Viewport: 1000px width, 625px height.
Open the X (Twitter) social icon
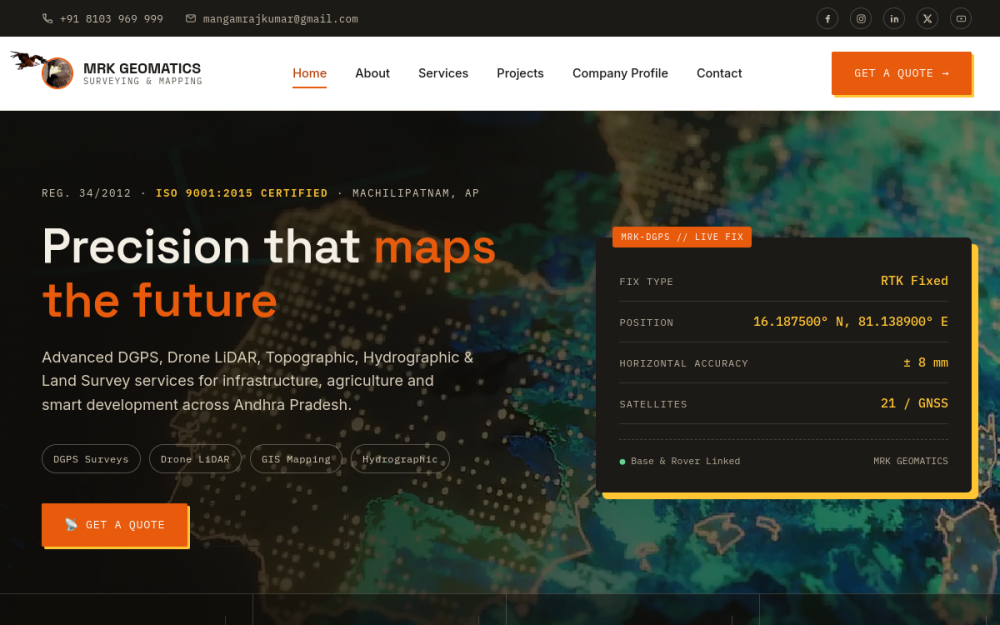pos(927,18)
